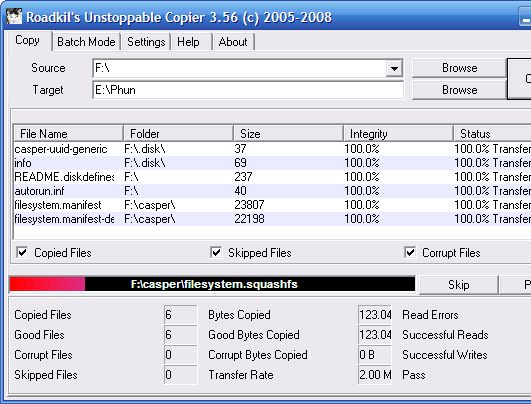Click the Pass label
This screenshot has height=404, width=531.
pos(413,375)
